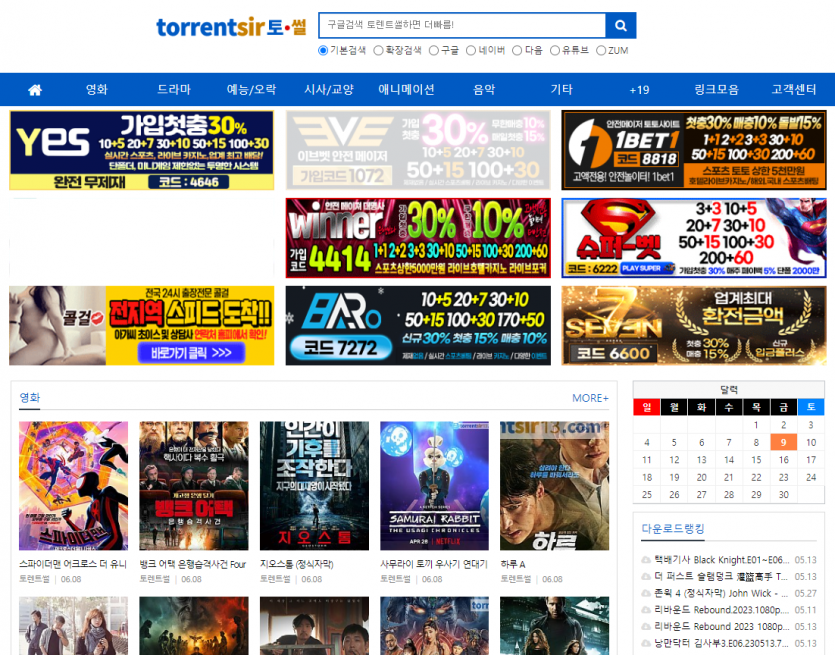This screenshot has height=655, width=835.
Task: Select ZUM search radio option
Action: click(601, 51)
